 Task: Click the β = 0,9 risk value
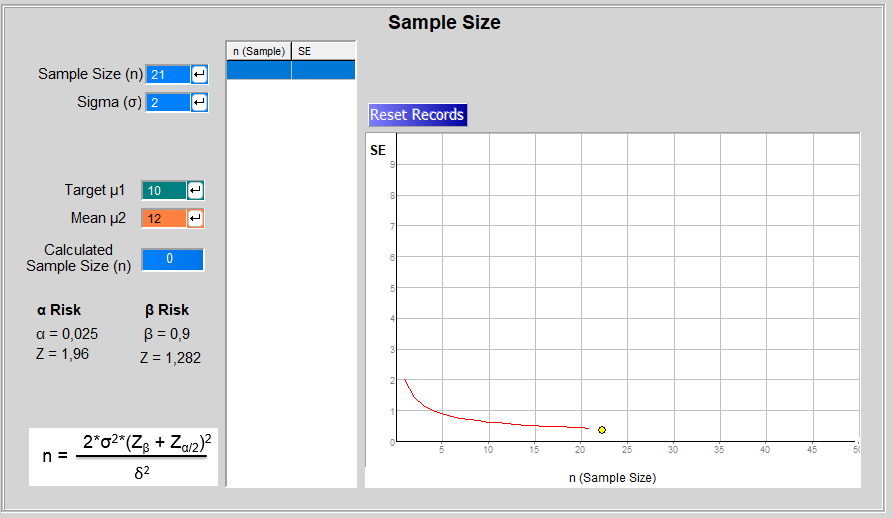coord(167,334)
